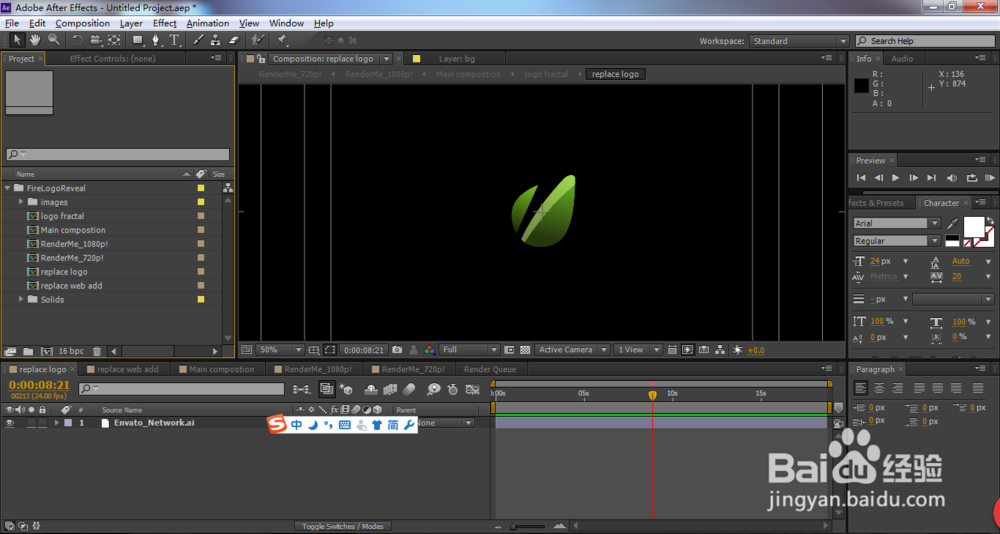The width and height of the screenshot is (1000, 534).
Task: Click RenderMe_1080p! in the comp breadcrumb
Action: (x=378, y=74)
